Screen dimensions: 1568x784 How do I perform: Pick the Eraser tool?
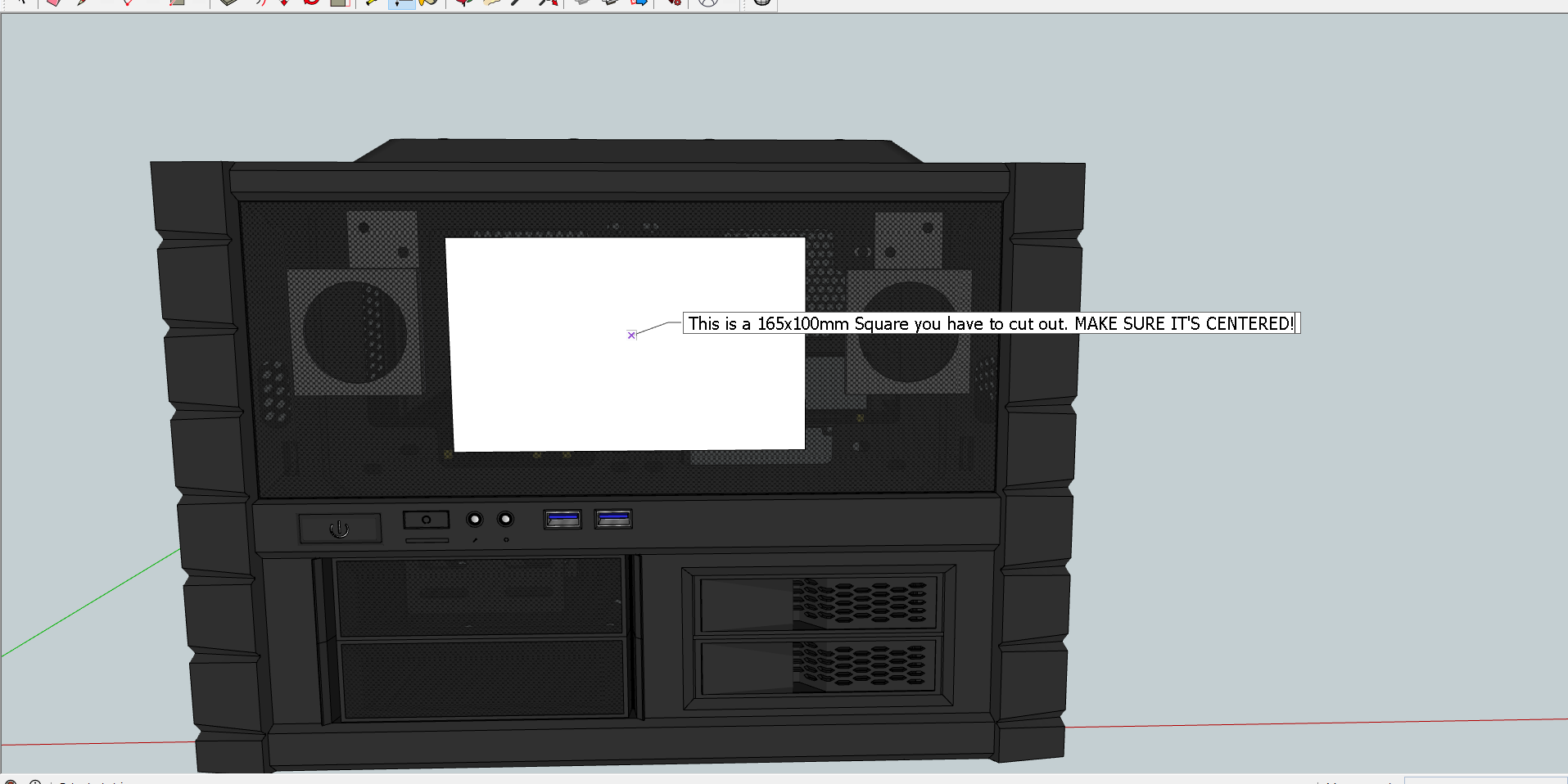point(51,3)
